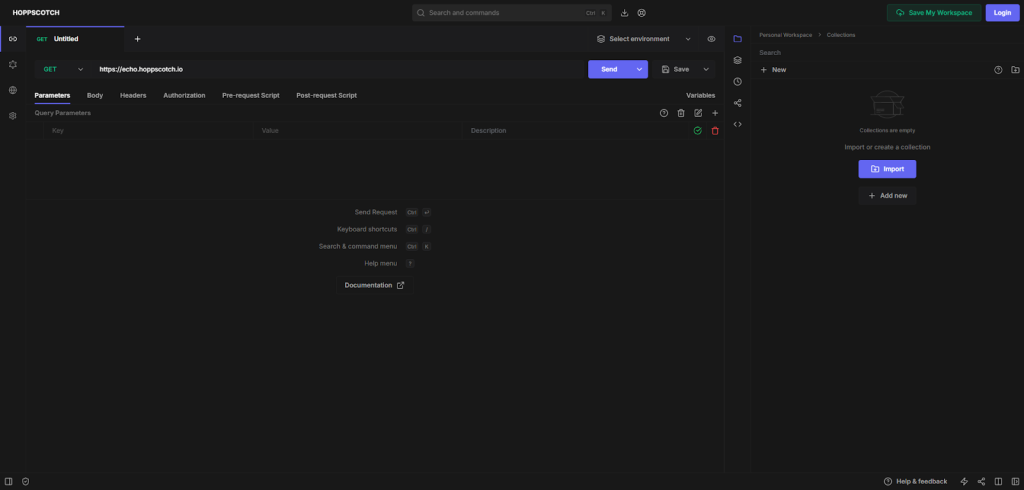Image resolution: width=1024 pixels, height=490 pixels.
Task: Open bulk edit for query parameters
Action: [x=698, y=113]
